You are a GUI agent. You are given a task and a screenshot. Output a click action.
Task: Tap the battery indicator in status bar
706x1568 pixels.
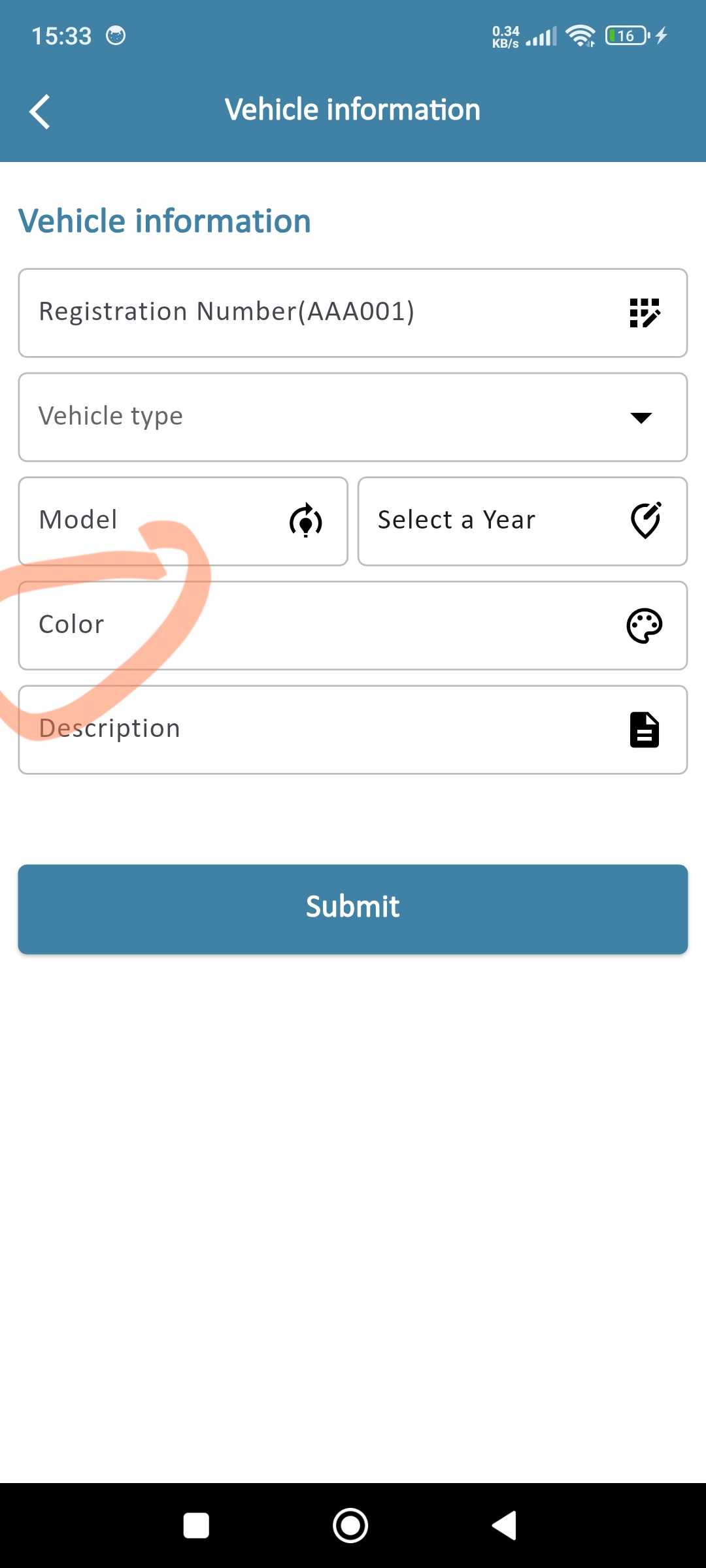pos(628,36)
